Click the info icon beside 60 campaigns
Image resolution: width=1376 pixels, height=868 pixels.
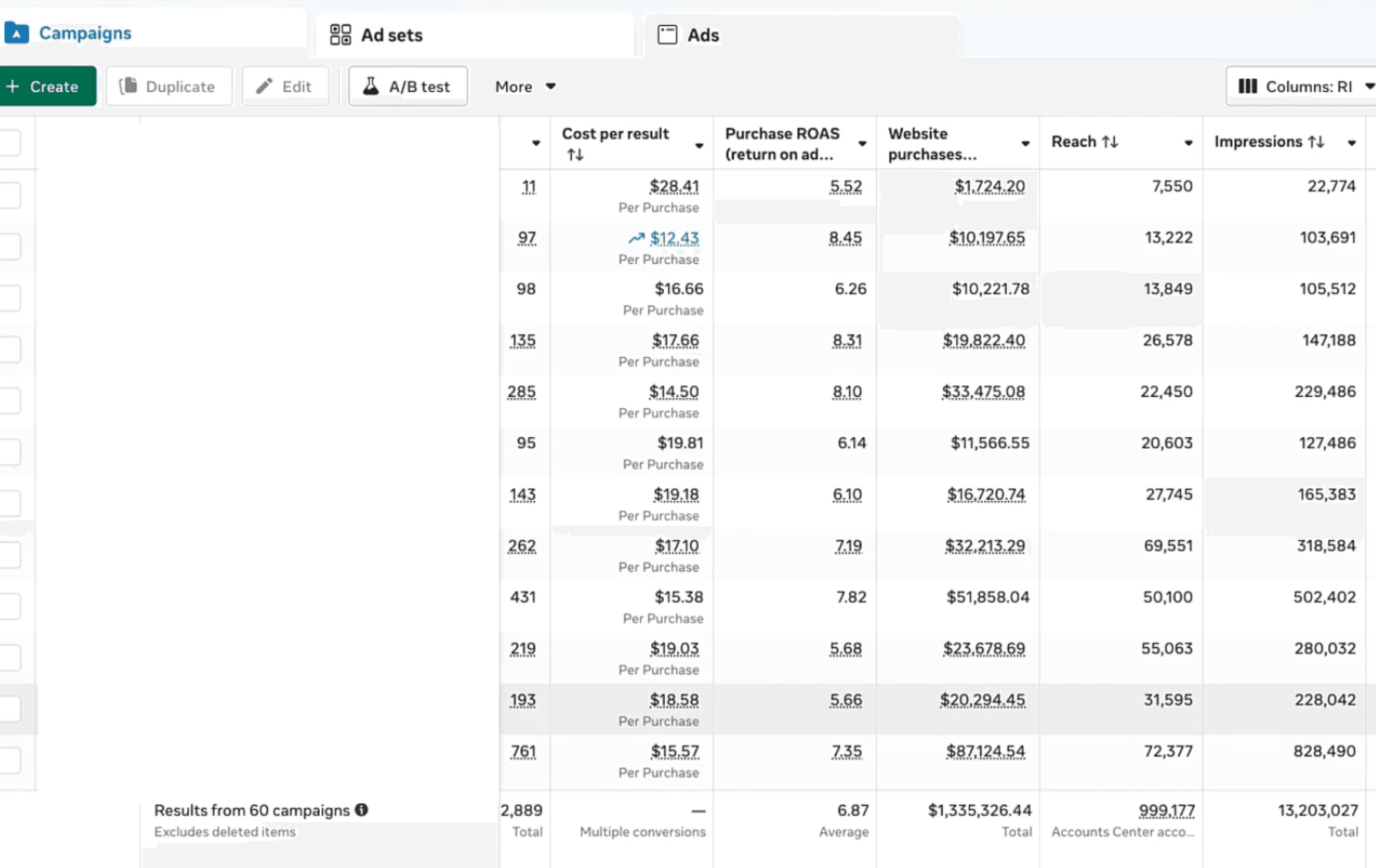click(x=362, y=810)
